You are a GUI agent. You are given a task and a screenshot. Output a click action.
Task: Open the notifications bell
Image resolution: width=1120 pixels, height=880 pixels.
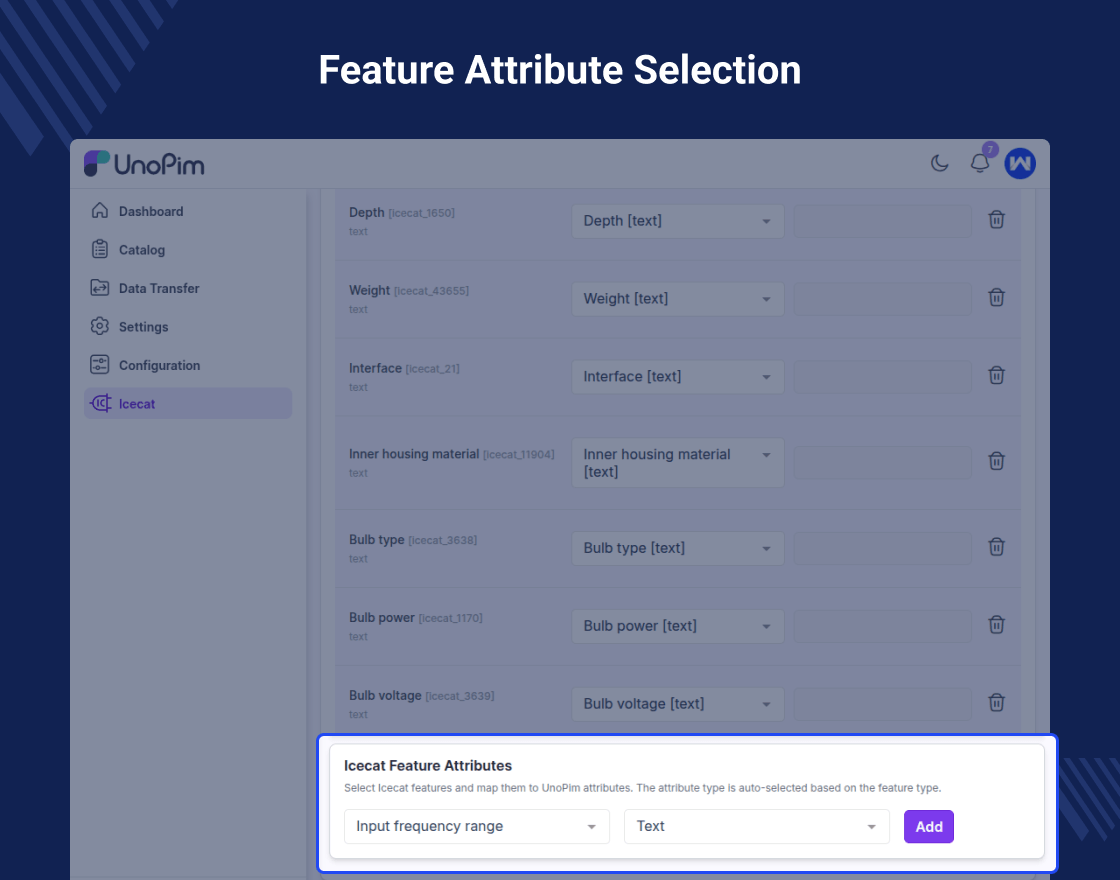[980, 163]
